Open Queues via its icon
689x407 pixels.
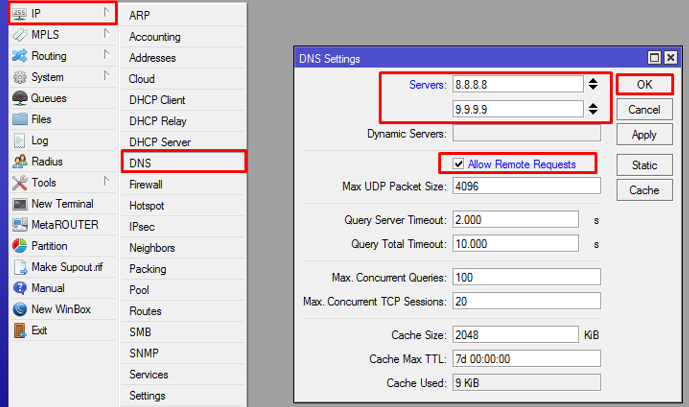[x=20, y=98]
